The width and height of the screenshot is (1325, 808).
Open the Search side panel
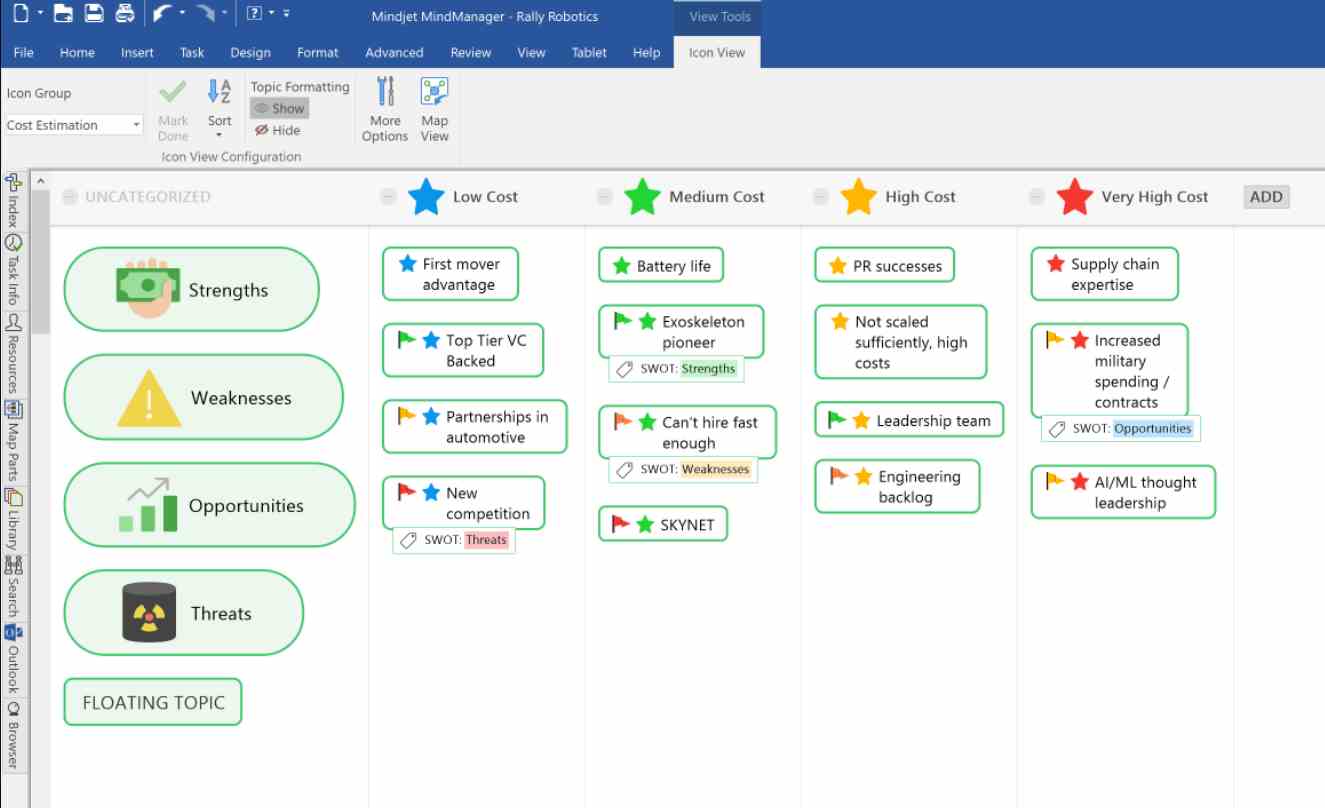13,585
